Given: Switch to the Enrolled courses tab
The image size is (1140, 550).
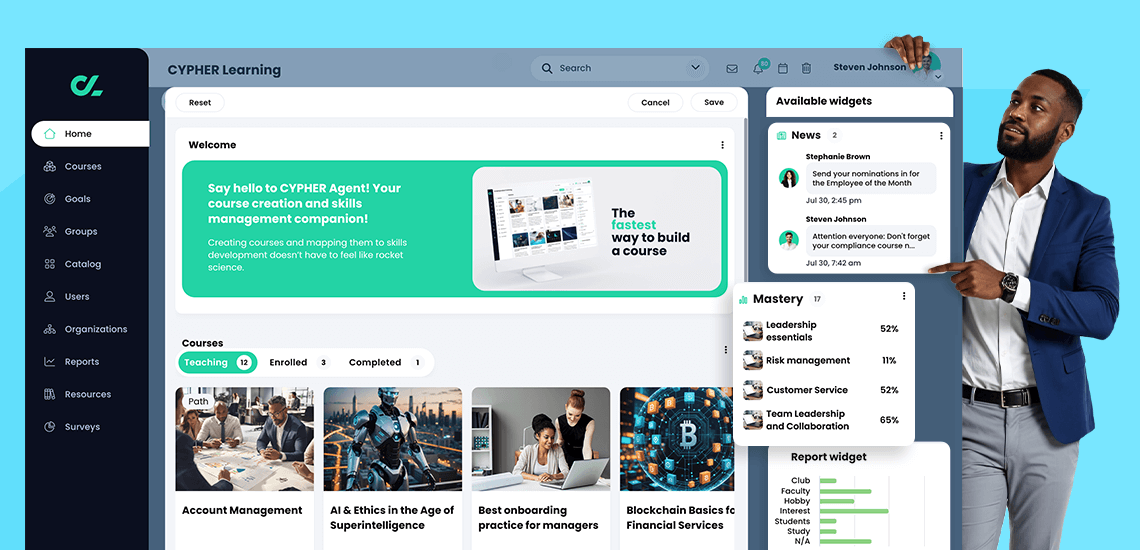Looking at the screenshot, I should point(297,363).
